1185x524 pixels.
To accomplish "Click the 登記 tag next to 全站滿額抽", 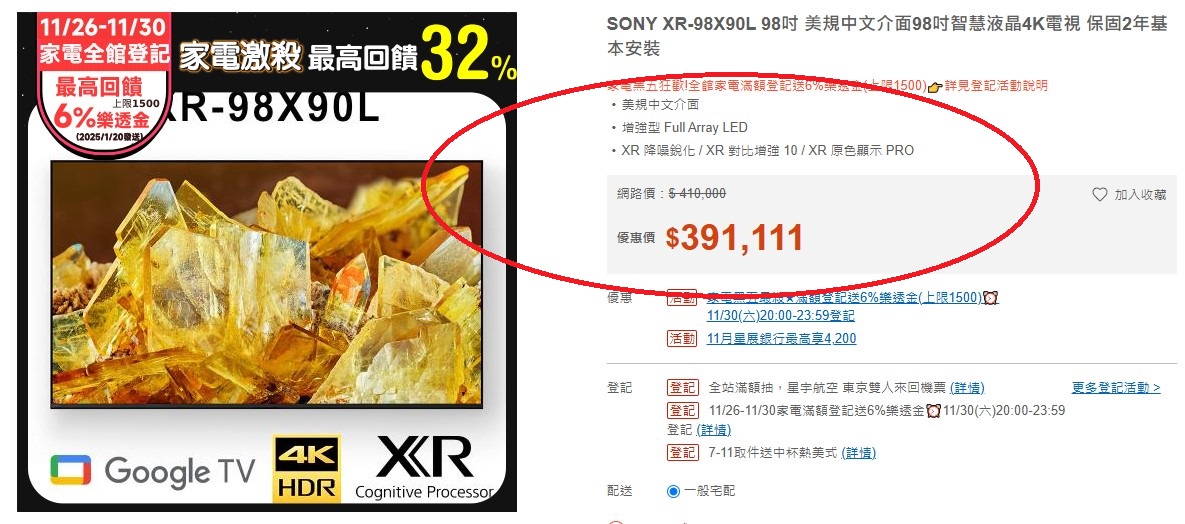I will (682, 388).
